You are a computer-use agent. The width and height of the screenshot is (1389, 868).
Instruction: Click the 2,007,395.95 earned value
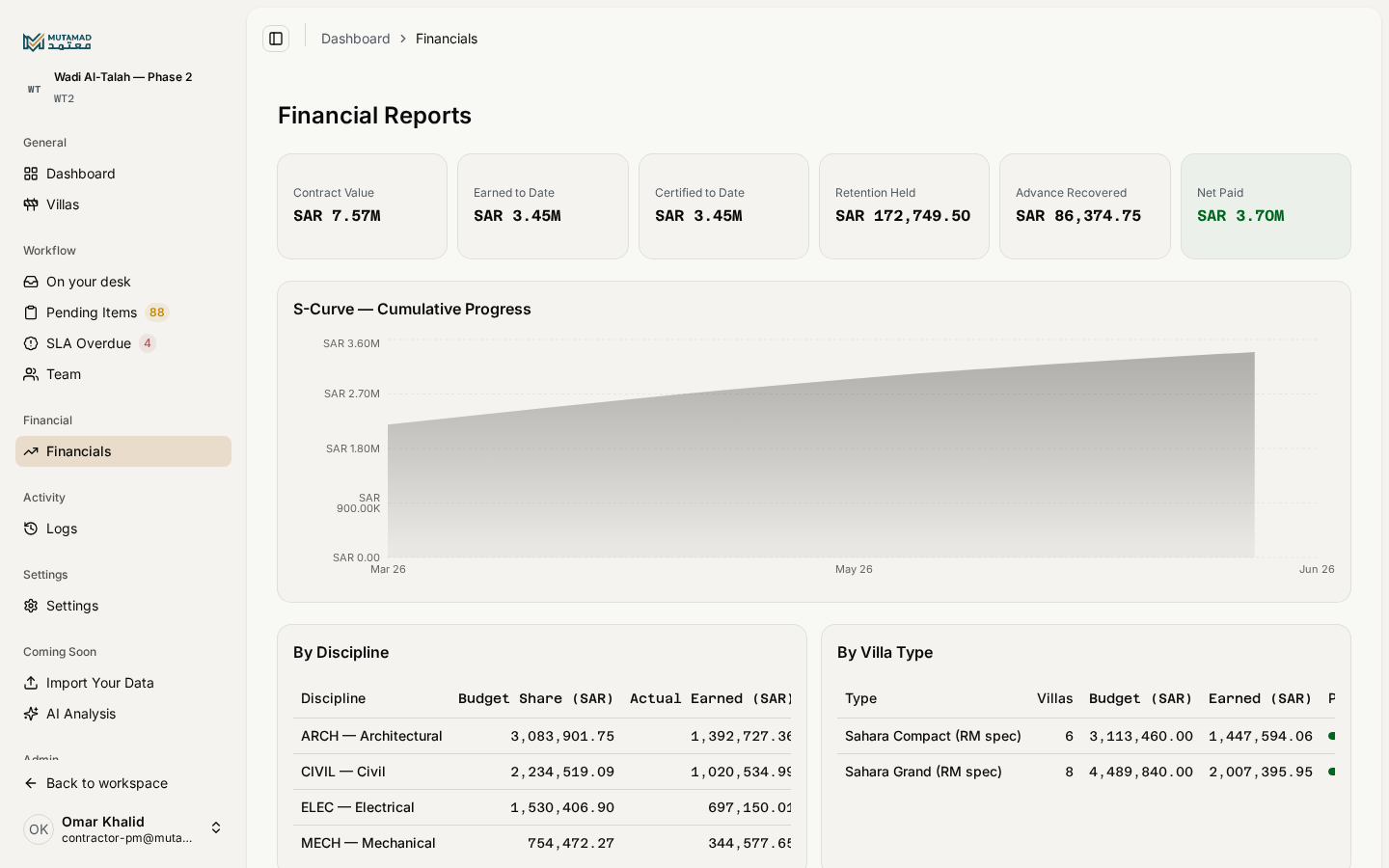[x=1261, y=772]
